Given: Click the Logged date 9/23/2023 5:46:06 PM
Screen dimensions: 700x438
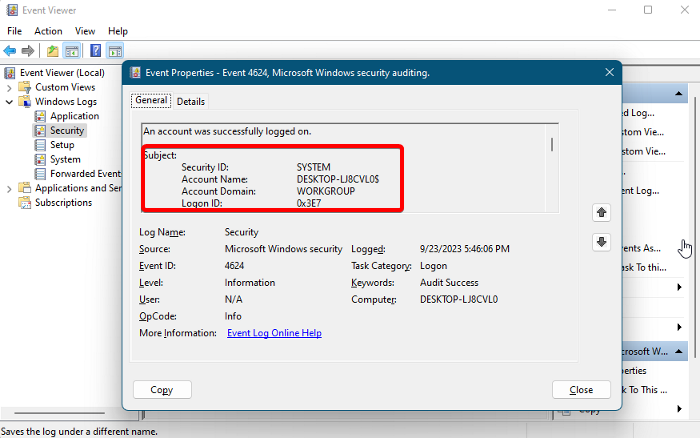Looking at the screenshot, I should coord(464,249).
